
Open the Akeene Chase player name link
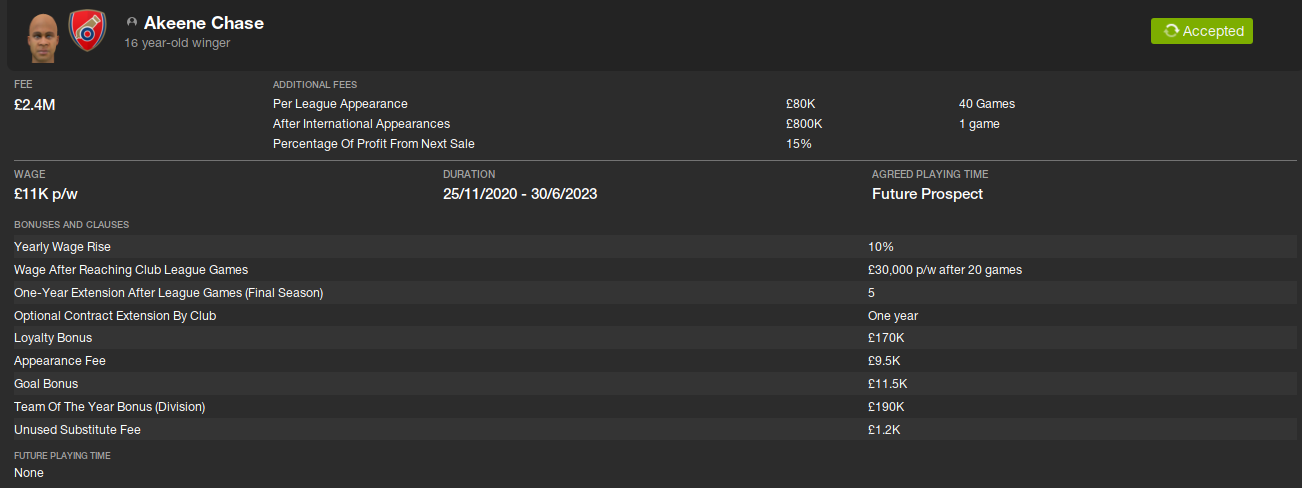[x=204, y=23]
